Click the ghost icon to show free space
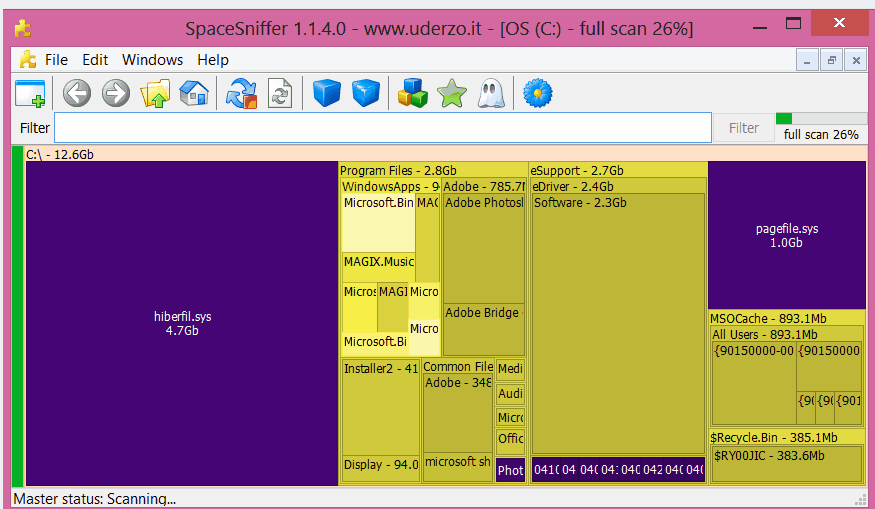 pos(491,93)
